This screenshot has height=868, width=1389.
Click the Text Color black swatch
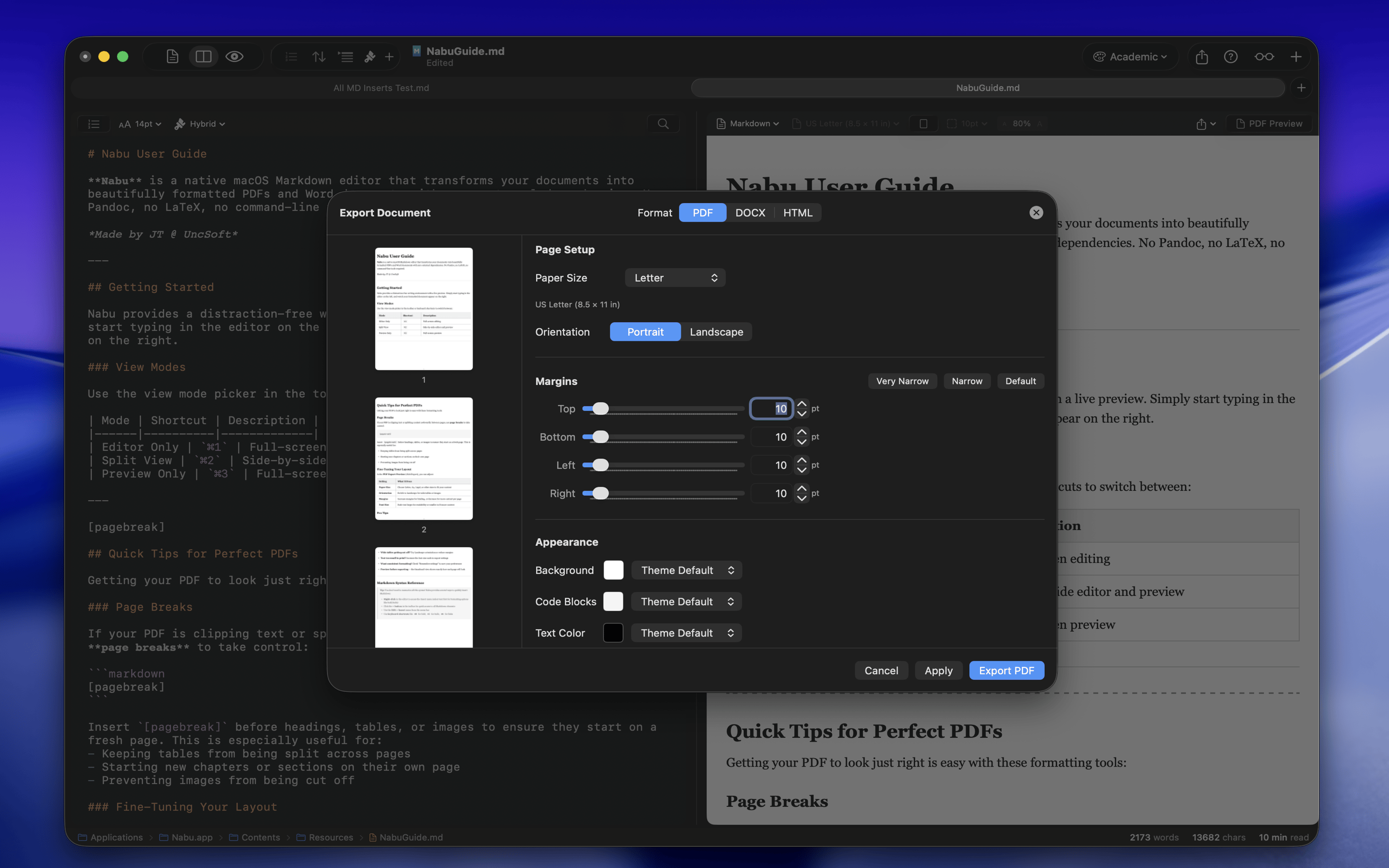click(613, 633)
